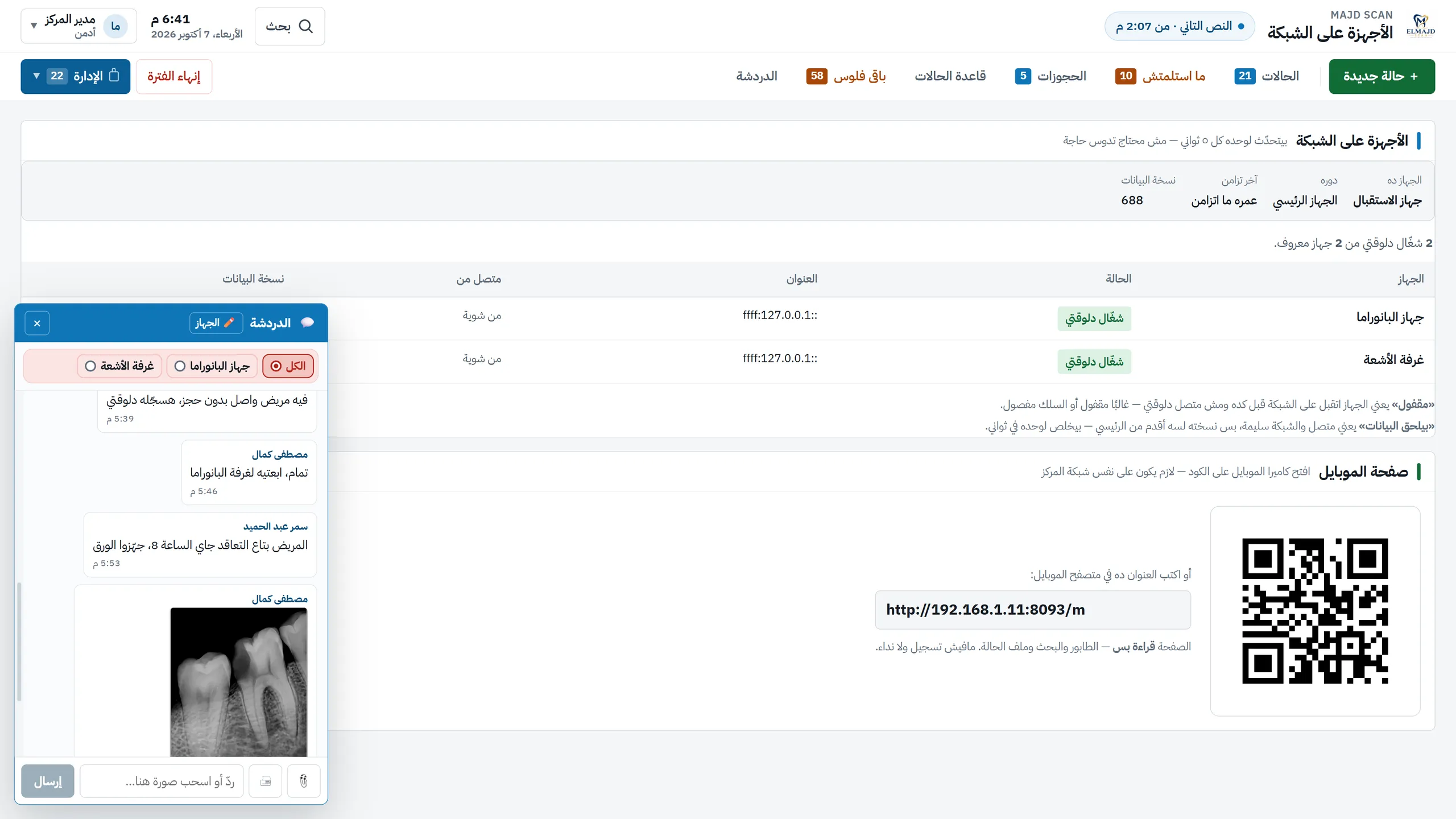1456x819 pixels.
Task: Click the ELMAJD logo in the header
Action: [x=1420, y=26]
